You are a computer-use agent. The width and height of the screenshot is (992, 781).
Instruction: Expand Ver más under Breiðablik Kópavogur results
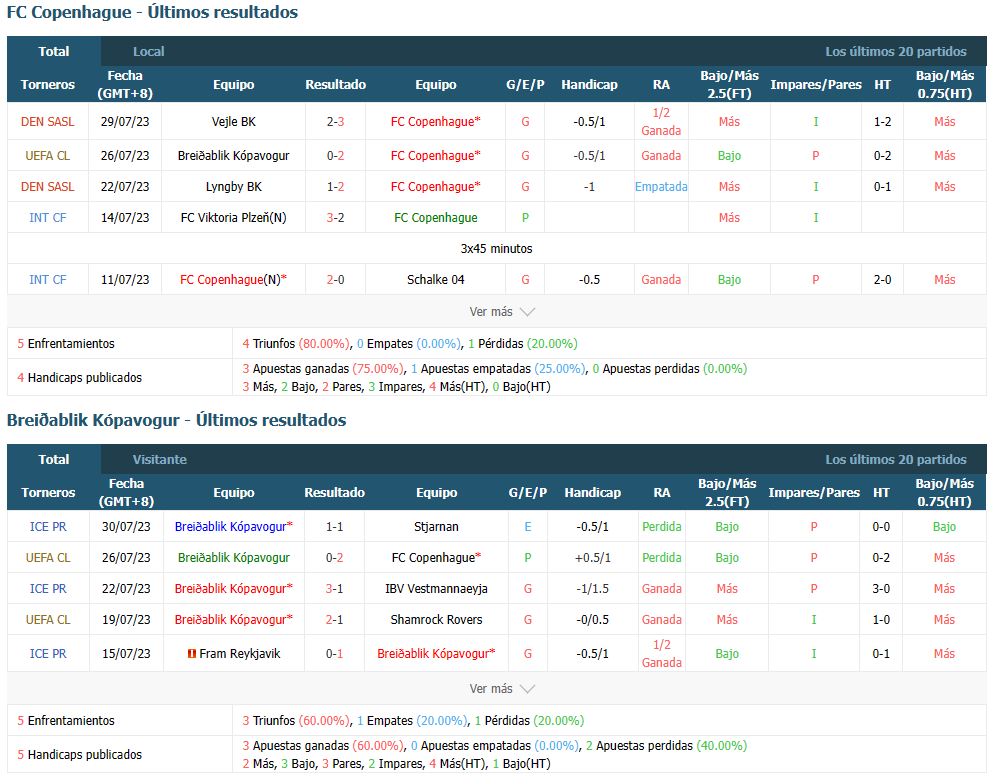pos(502,689)
